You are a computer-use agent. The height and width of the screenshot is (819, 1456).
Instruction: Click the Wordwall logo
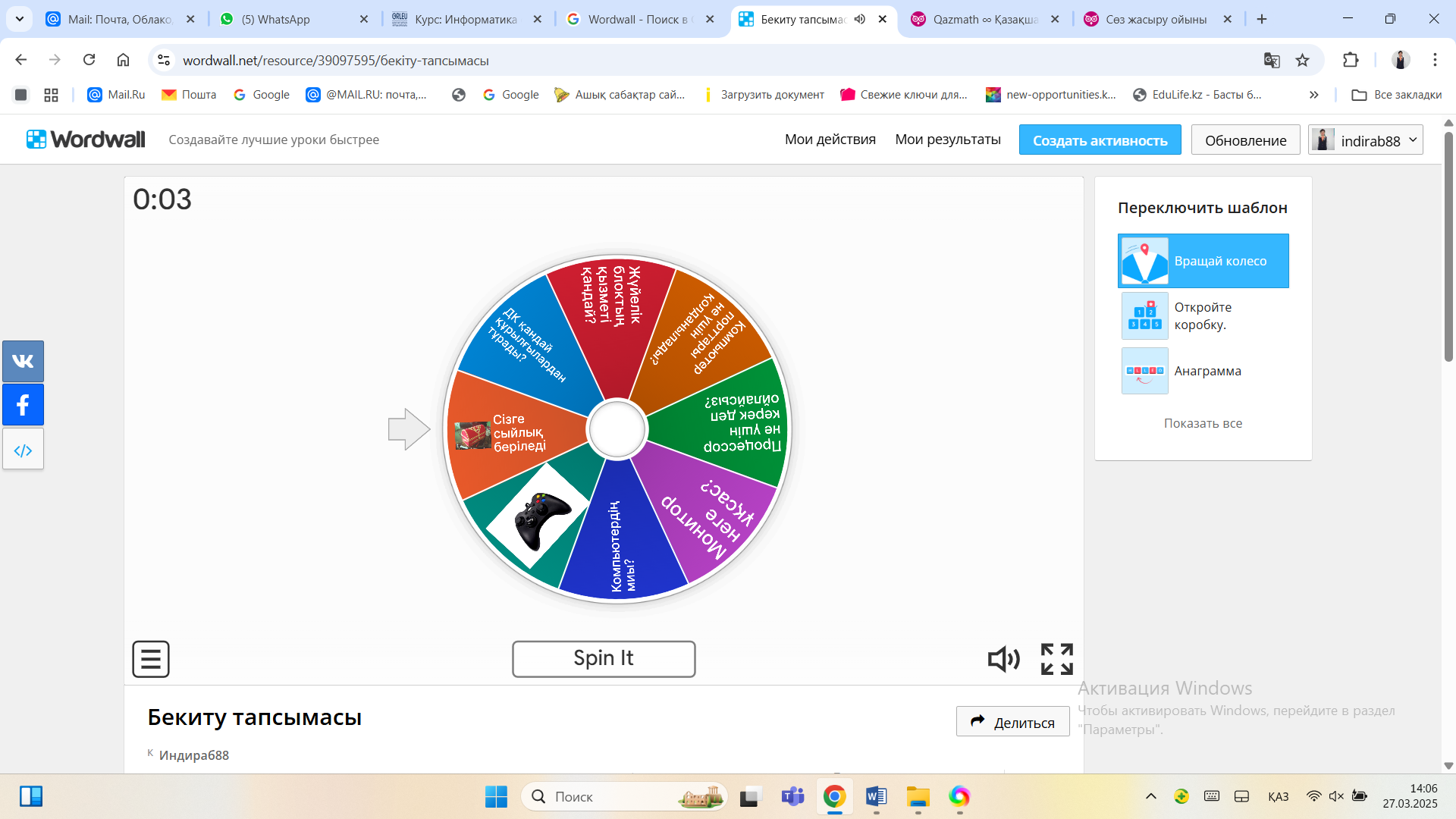click(85, 140)
